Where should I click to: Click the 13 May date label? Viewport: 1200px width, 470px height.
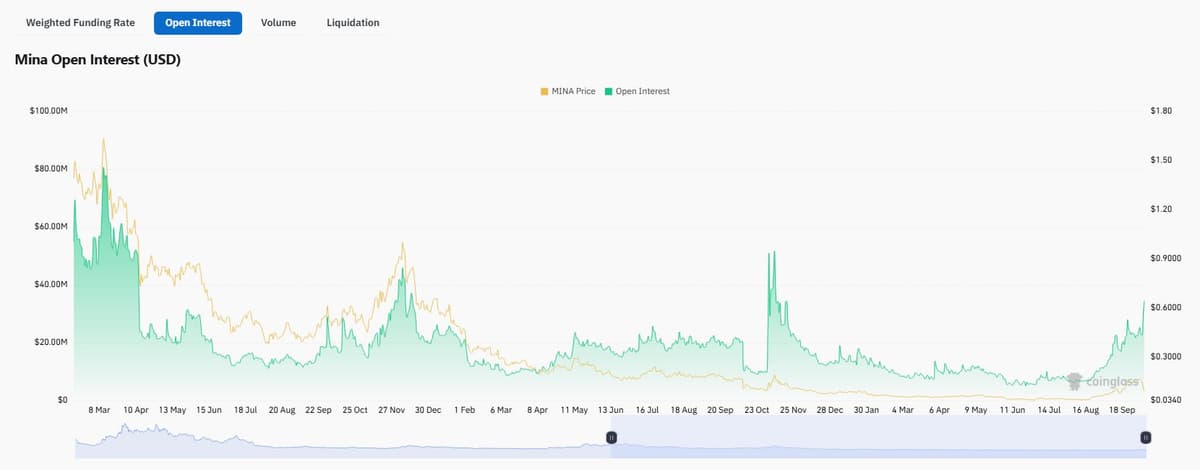(173, 410)
